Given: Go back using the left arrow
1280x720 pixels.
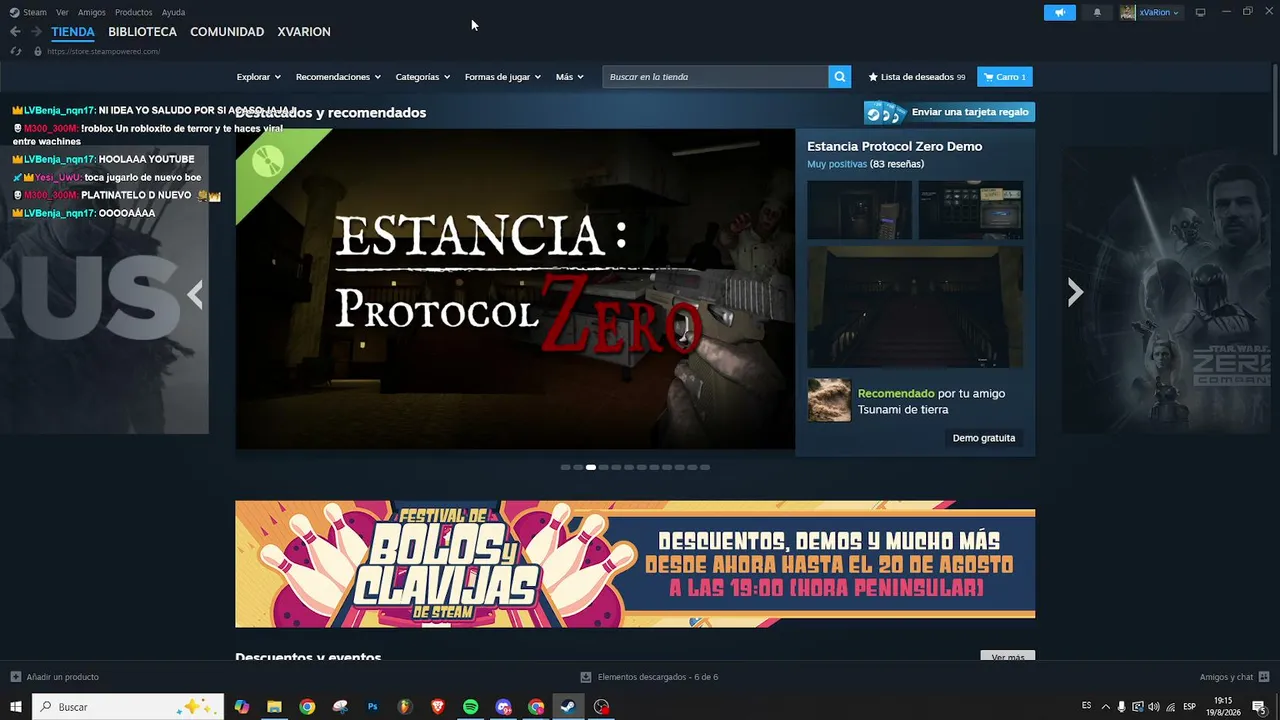Looking at the screenshot, I should pyautogui.click(x=15, y=32).
